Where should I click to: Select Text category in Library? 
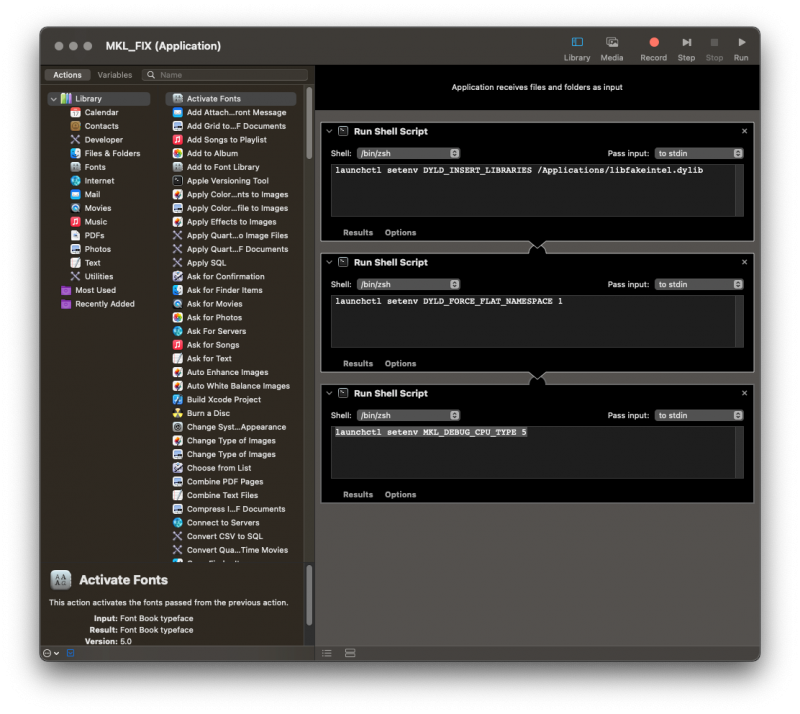coord(92,263)
